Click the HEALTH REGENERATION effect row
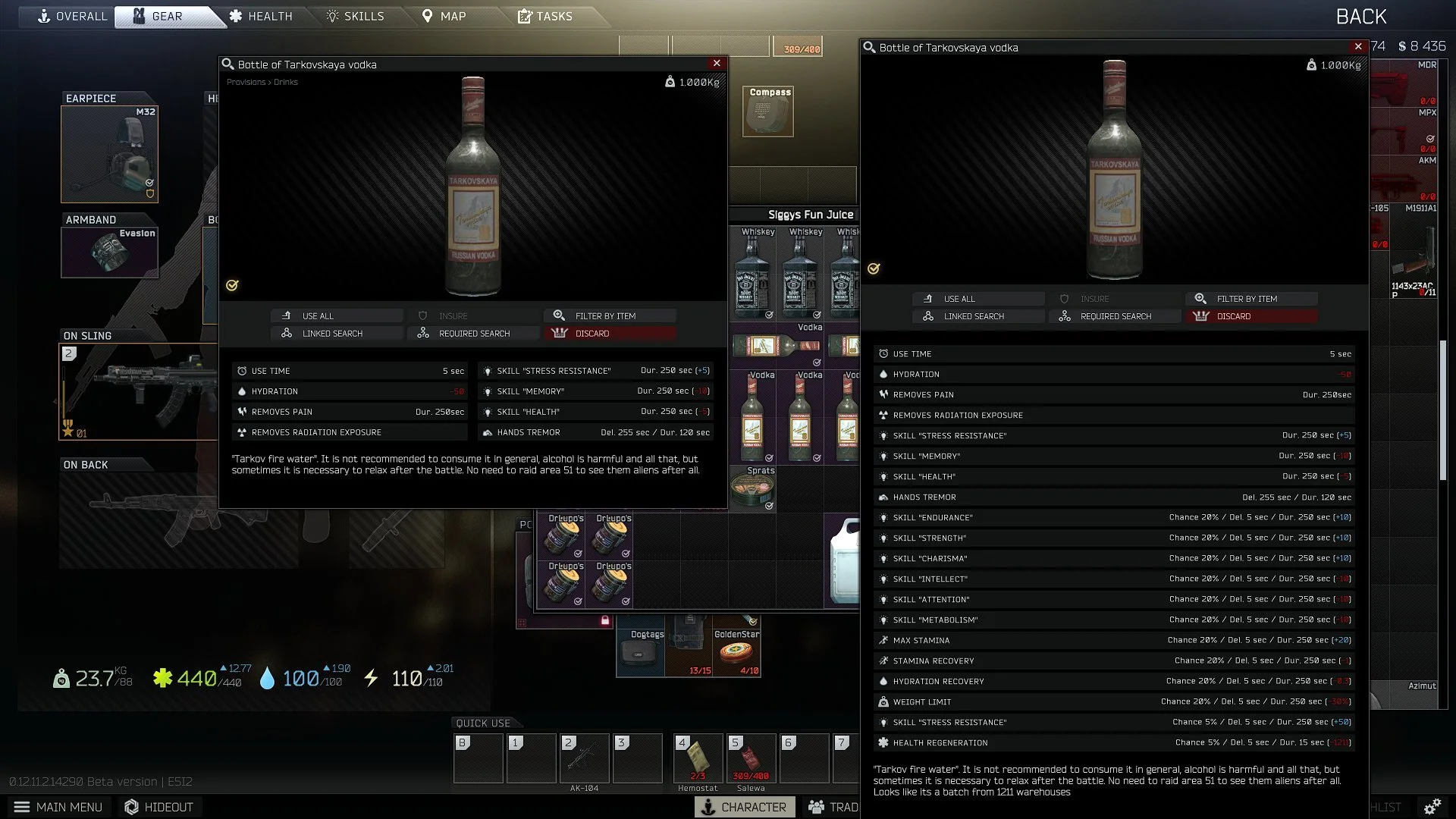This screenshot has height=819, width=1456. coord(1114,742)
